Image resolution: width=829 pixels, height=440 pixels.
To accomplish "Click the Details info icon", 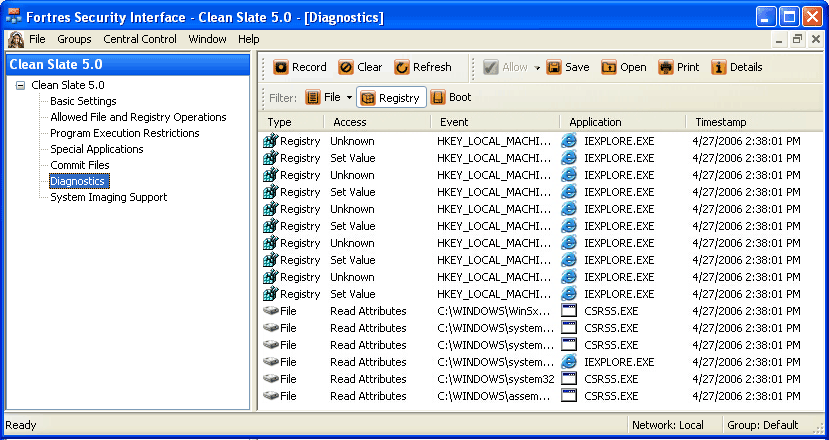I will click(719, 67).
